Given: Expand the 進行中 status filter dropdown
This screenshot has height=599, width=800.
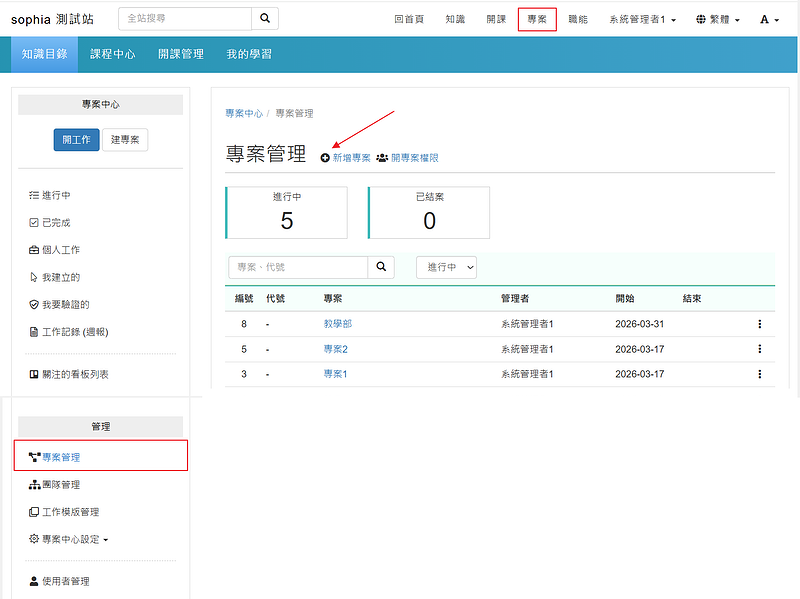Looking at the screenshot, I should pos(446,267).
